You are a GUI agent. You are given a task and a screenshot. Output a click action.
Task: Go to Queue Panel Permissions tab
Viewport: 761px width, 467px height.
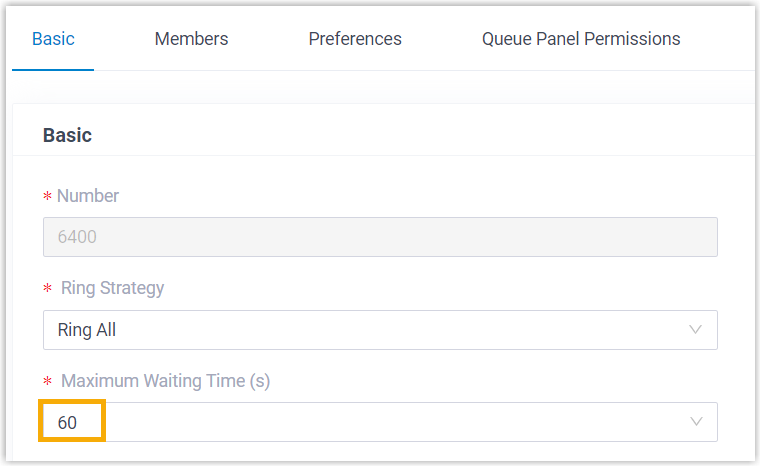[x=581, y=39]
